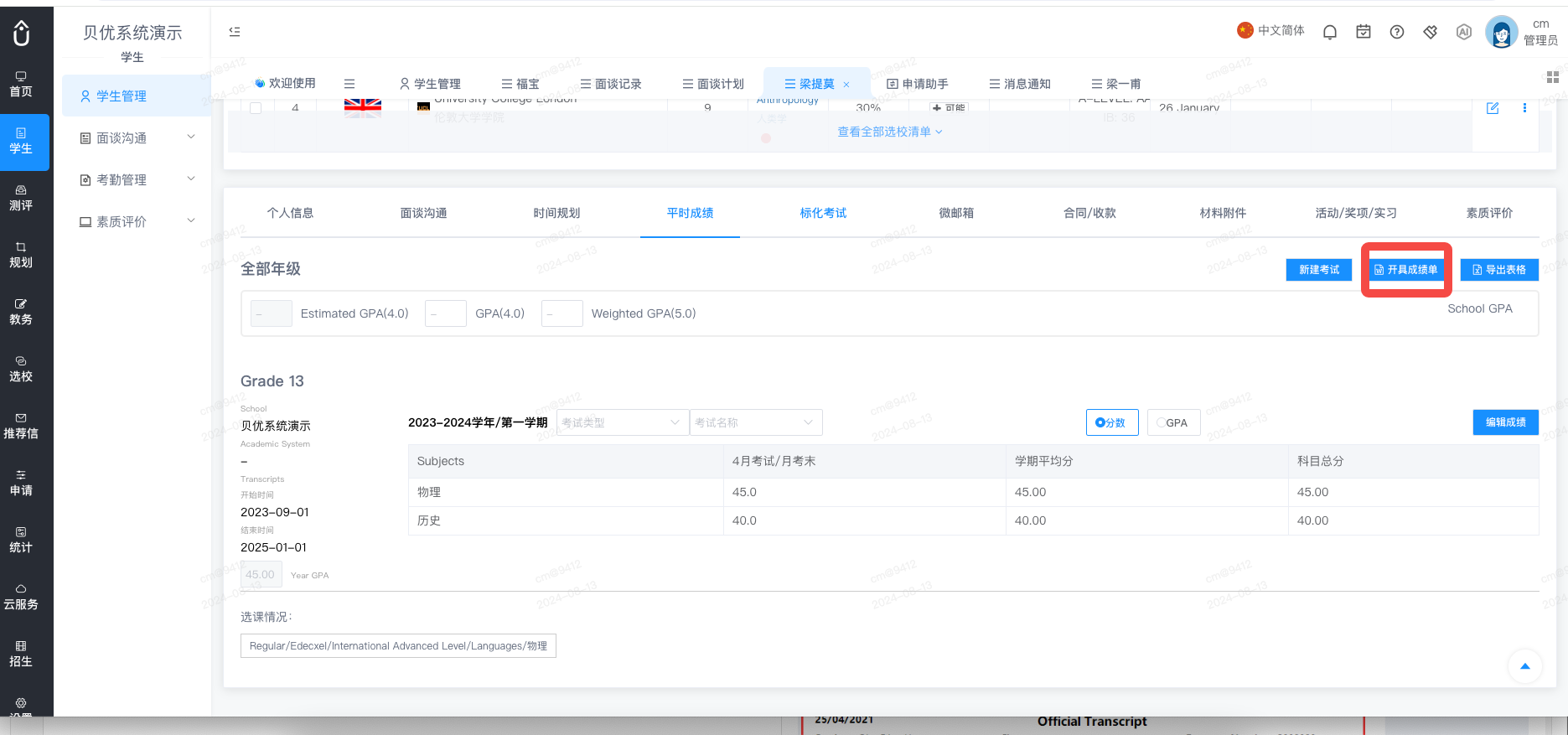Open the grid apps icon at top right
The width and height of the screenshot is (1568, 735).
[1552, 77]
